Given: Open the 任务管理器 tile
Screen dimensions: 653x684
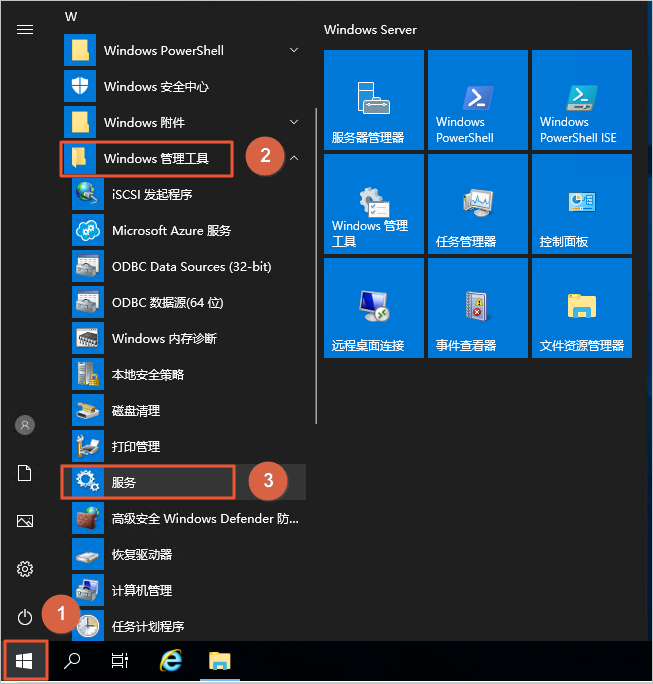Looking at the screenshot, I should tap(477, 203).
